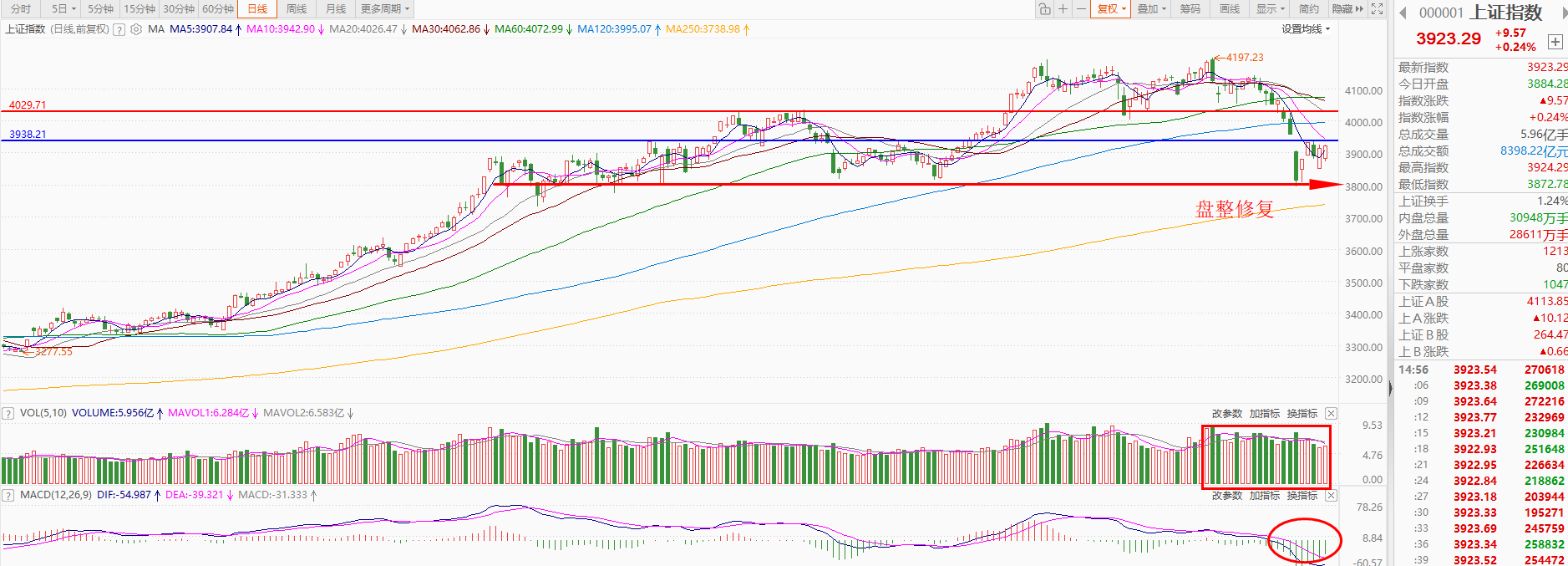The image size is (1568, 566).
Task: Toggle the 简约 simple mode
Action: click(1308, 9)
